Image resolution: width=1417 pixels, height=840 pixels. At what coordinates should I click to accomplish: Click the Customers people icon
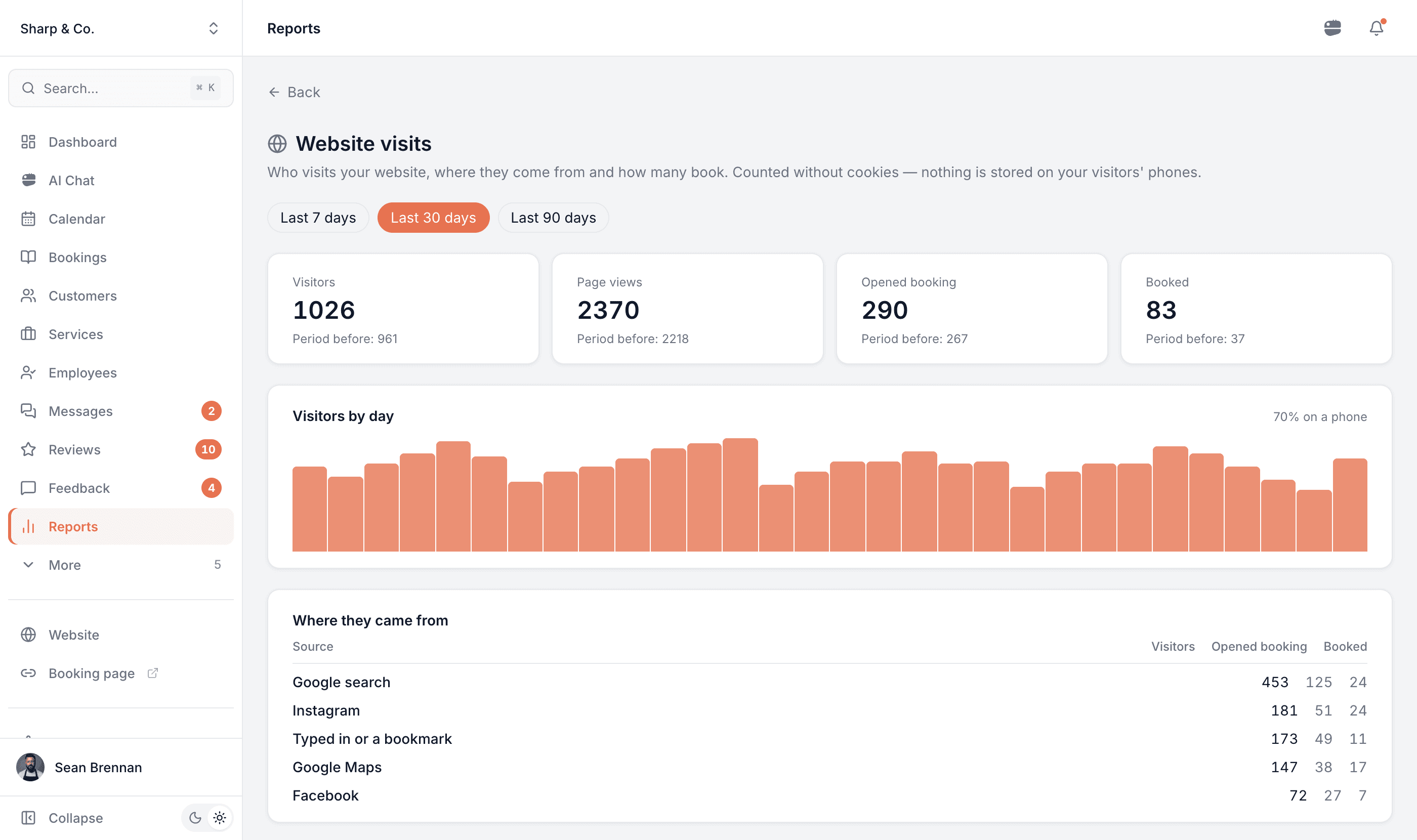(x=28, y=296)
